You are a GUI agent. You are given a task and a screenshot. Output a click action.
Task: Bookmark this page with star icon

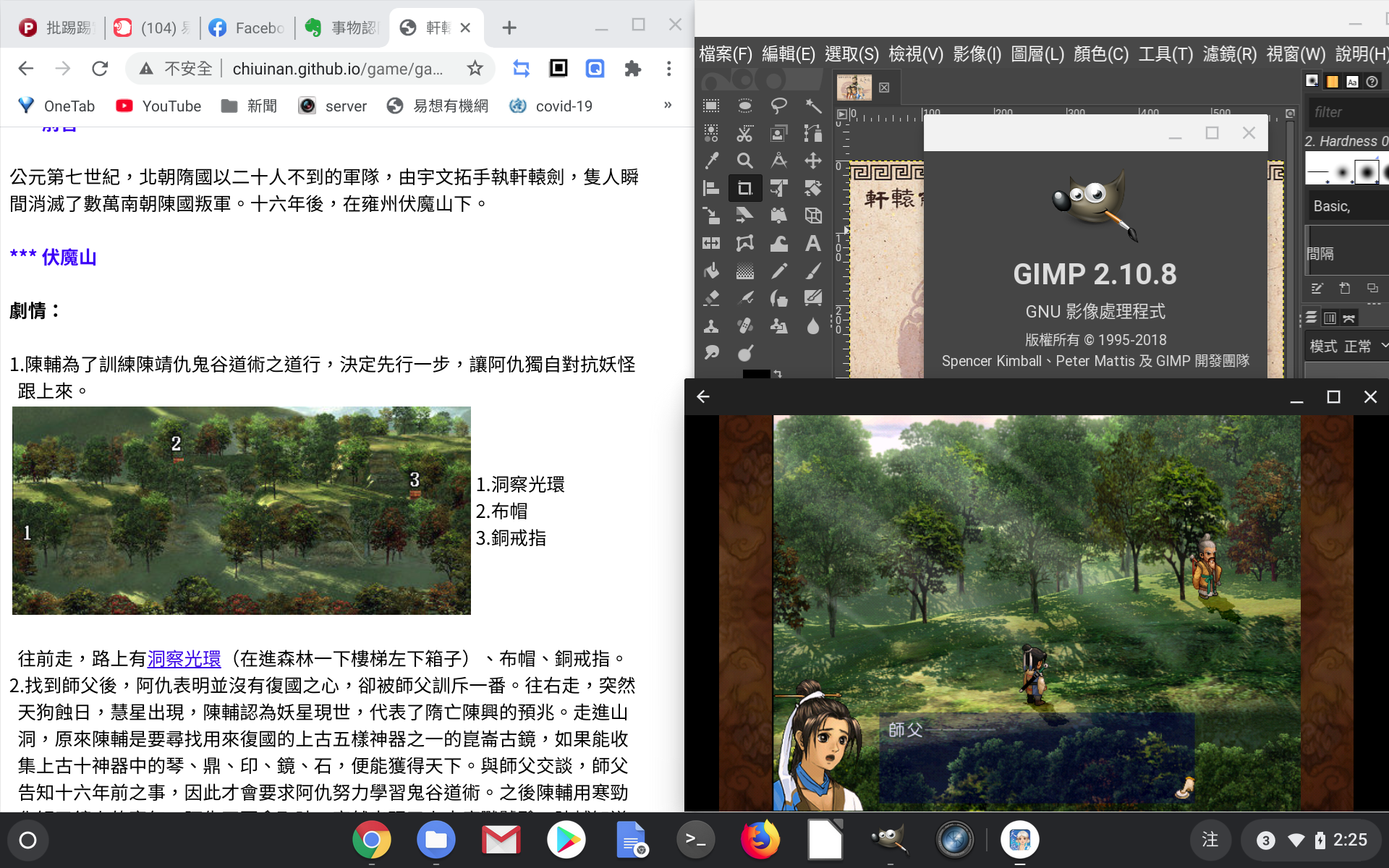pos(475,69)
